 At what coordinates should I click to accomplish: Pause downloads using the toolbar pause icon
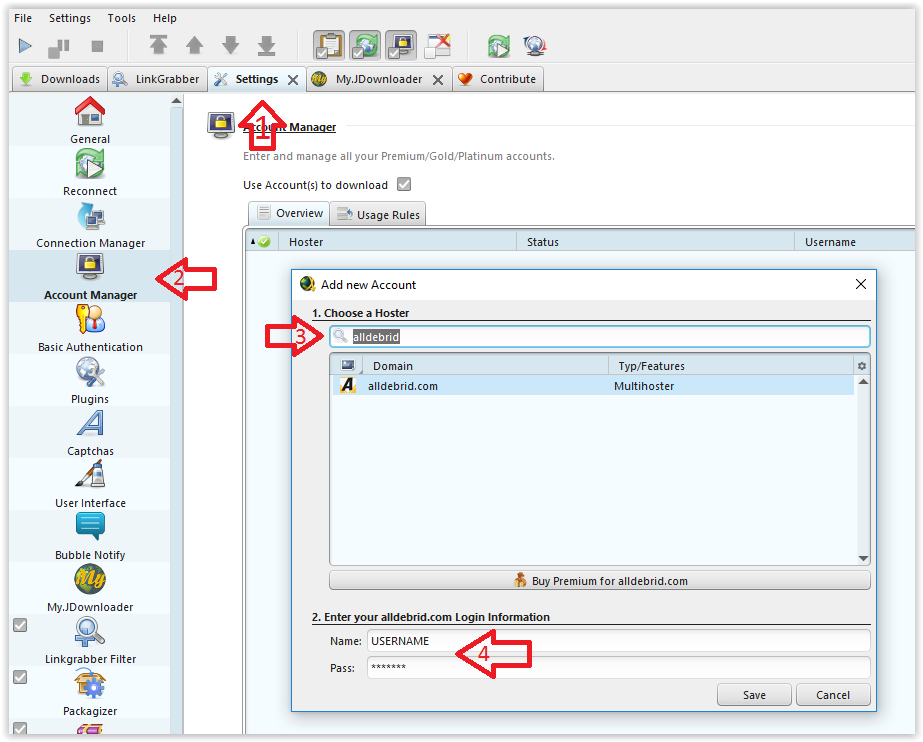click(59, 47)
